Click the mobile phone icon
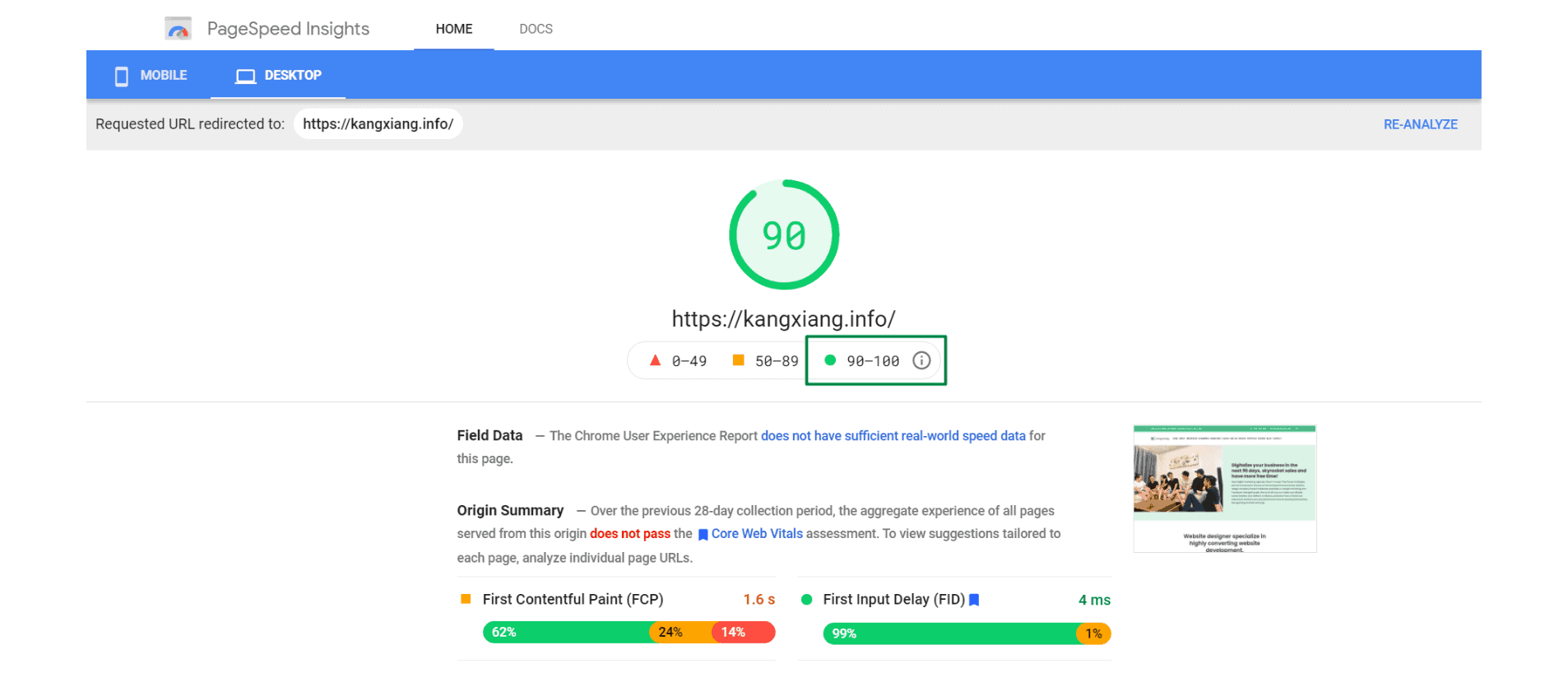 click(122, 76)
